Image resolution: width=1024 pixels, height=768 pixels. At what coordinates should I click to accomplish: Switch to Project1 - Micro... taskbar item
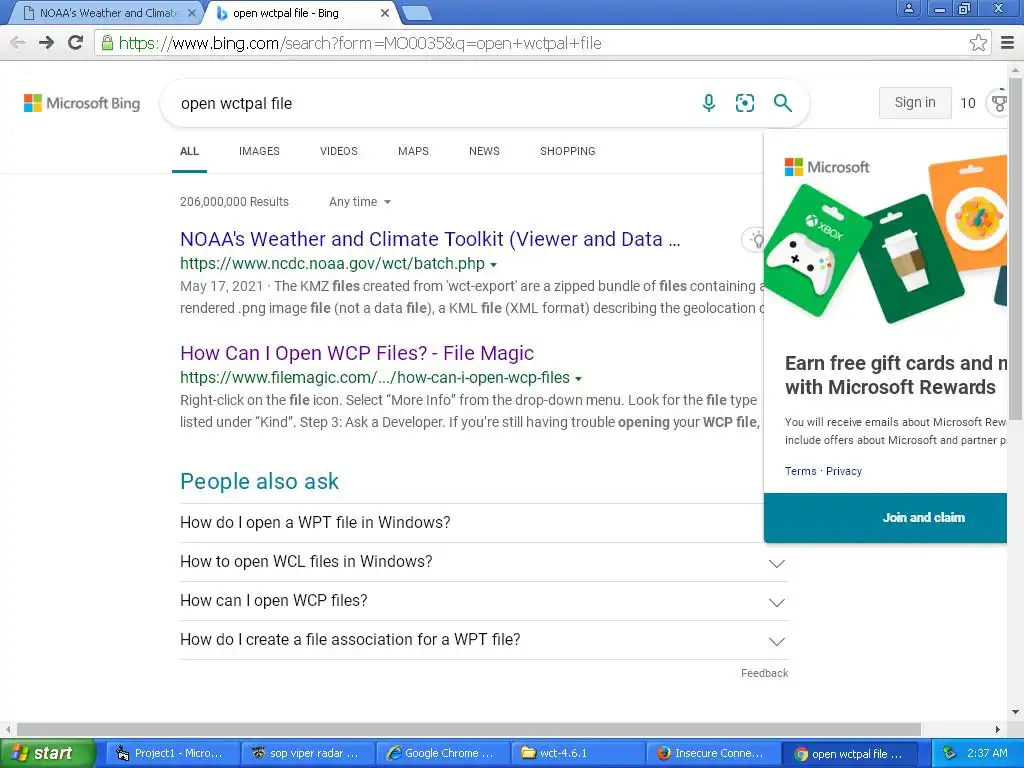171,753
